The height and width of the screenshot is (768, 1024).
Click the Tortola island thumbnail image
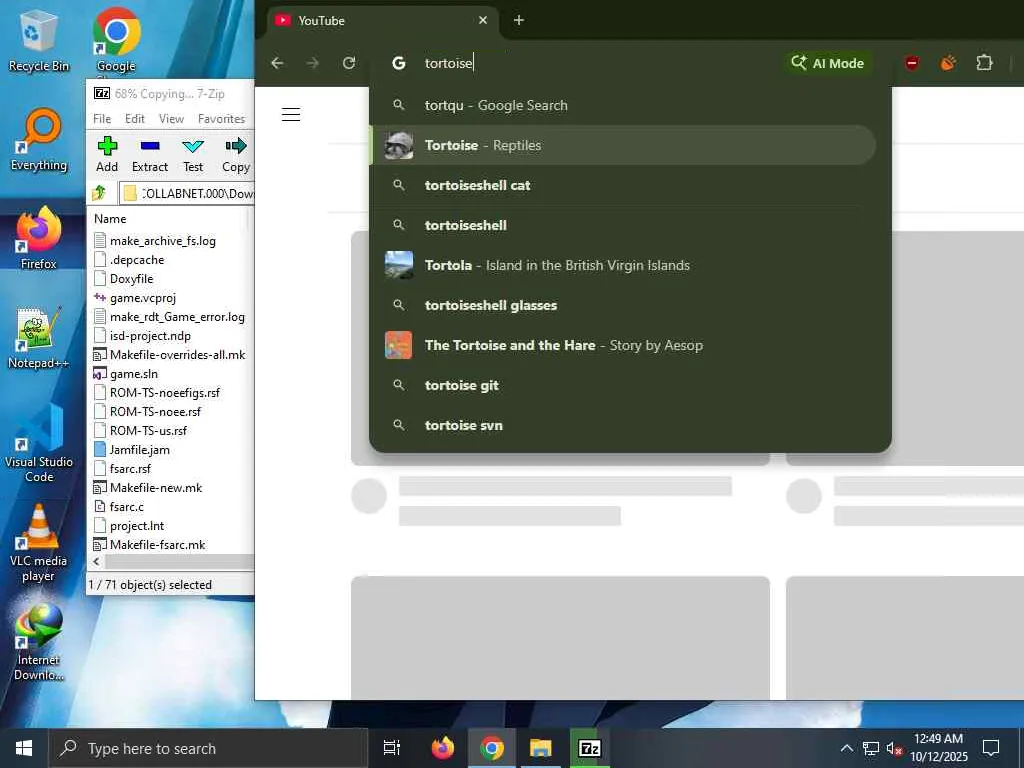[399, 265]
